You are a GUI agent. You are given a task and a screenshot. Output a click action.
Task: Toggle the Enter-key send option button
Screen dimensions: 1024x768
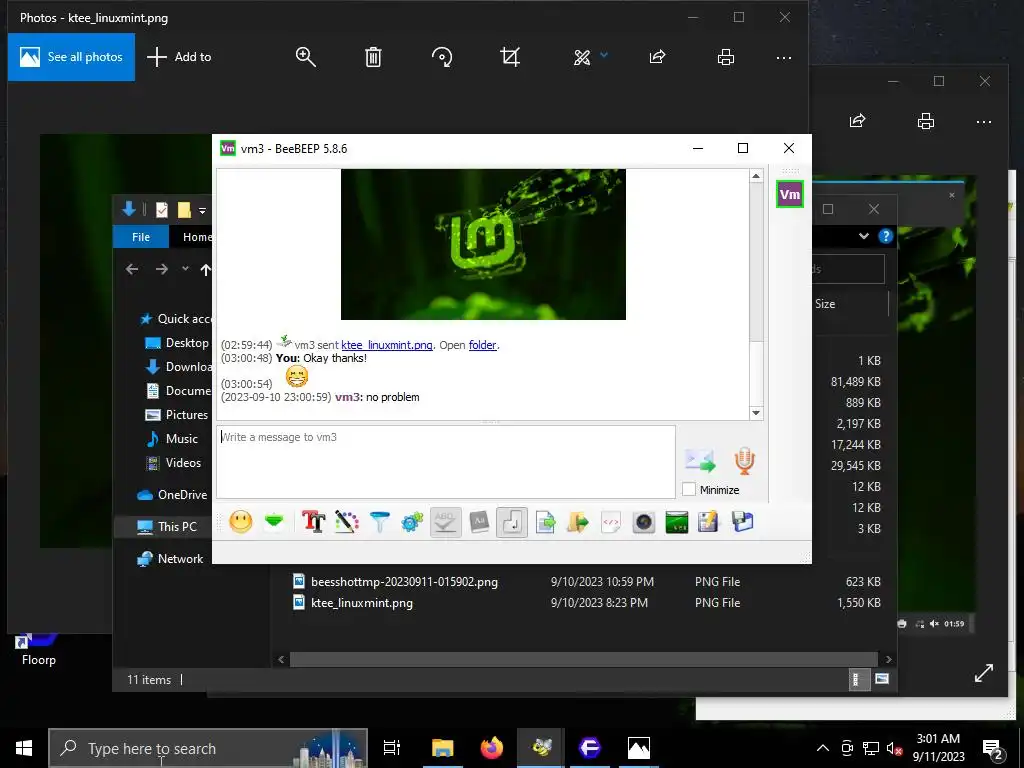512,522
